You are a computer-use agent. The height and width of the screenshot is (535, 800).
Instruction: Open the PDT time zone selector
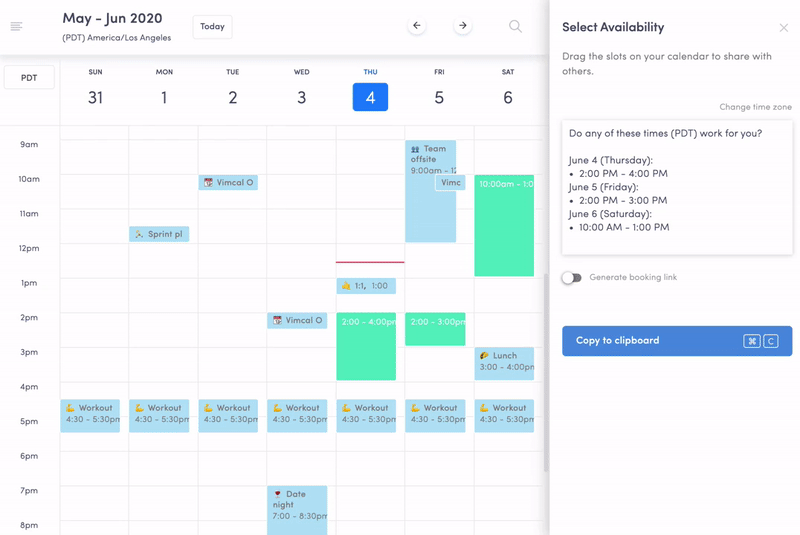click(29, 77)
